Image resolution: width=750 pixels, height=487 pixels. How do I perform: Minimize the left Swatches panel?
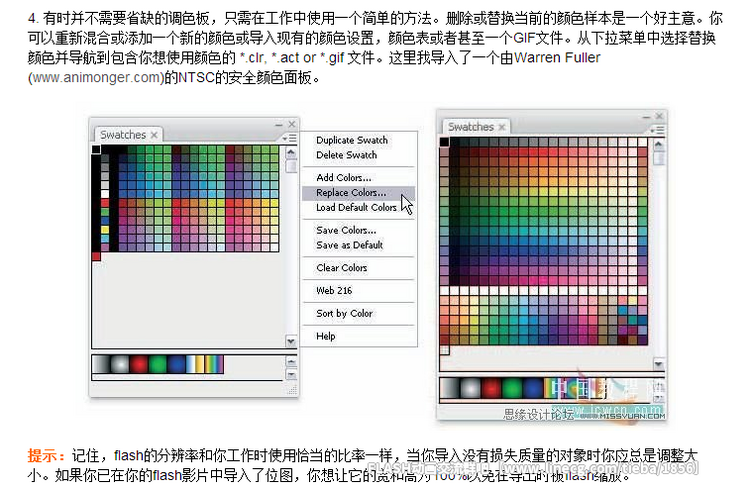point(279,125)
